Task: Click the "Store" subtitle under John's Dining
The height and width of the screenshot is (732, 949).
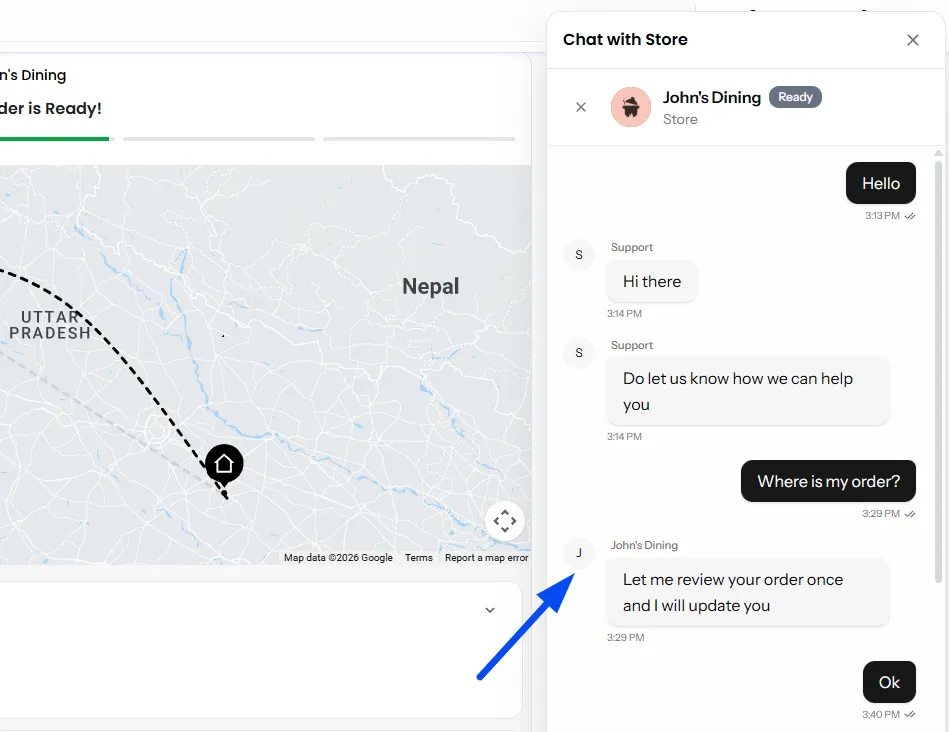Action: (x=680, y=120)
